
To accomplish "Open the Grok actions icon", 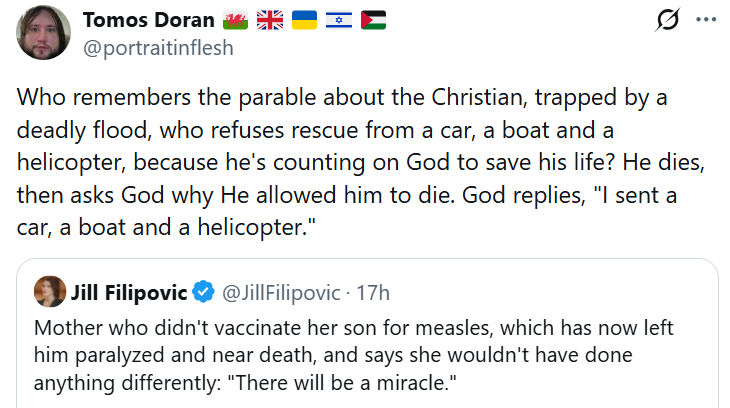I will click(662, 20).
